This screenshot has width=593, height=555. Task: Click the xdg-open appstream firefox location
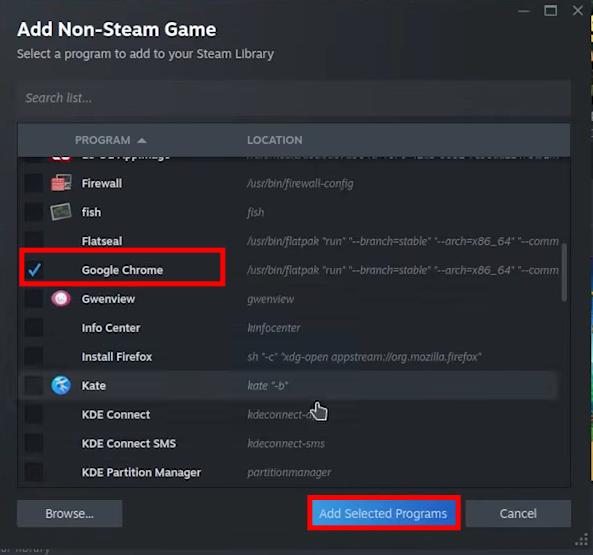tap(364, 357)
